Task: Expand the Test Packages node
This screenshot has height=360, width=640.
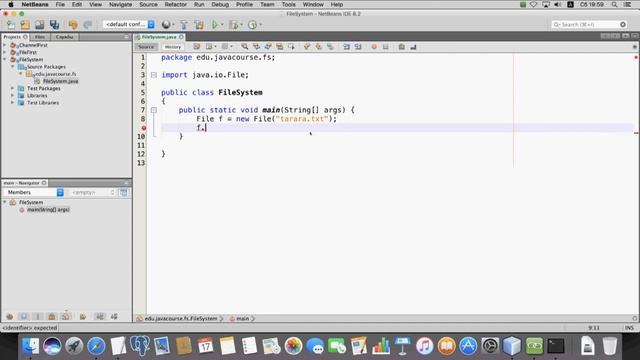Action: (x=13, y=88)
